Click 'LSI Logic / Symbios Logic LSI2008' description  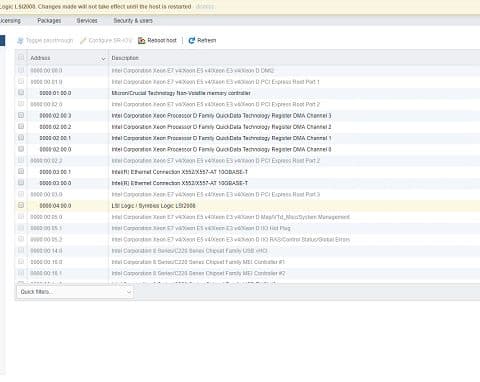(x=153, y=206)
